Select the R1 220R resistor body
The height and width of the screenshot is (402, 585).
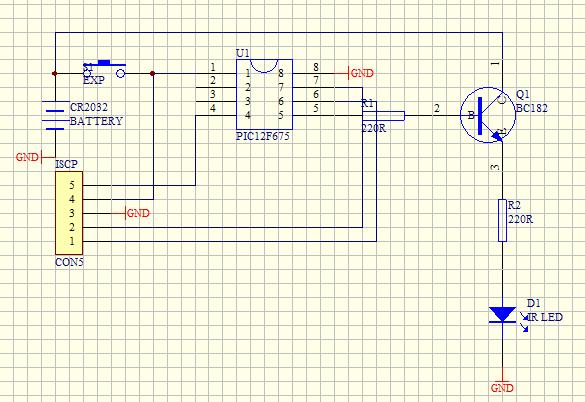[x=384, y=116]
